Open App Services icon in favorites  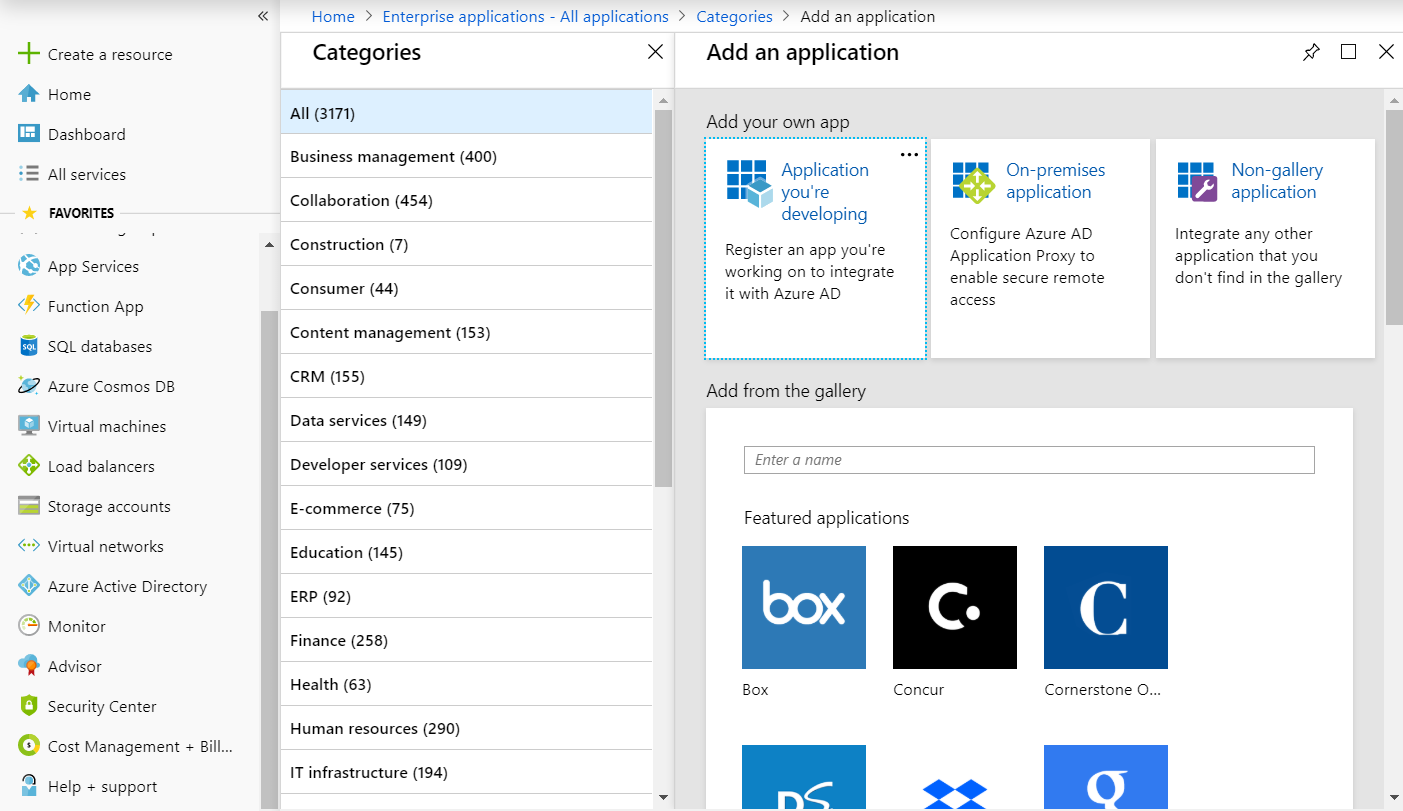click(29, 266)
